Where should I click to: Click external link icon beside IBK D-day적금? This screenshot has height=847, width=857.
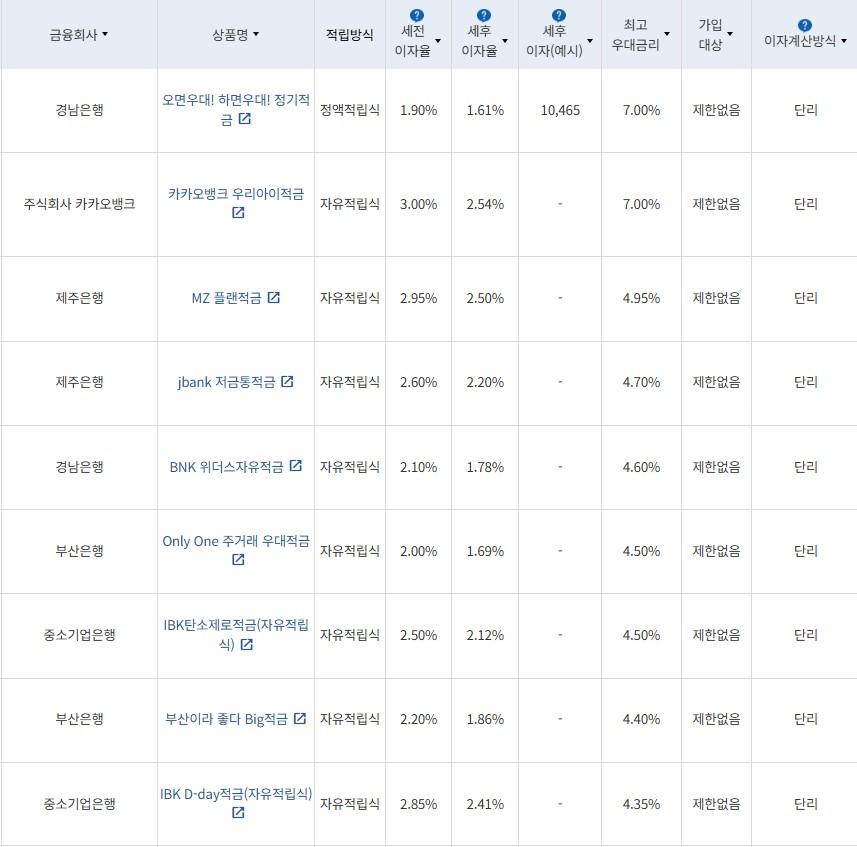point(236,814)
